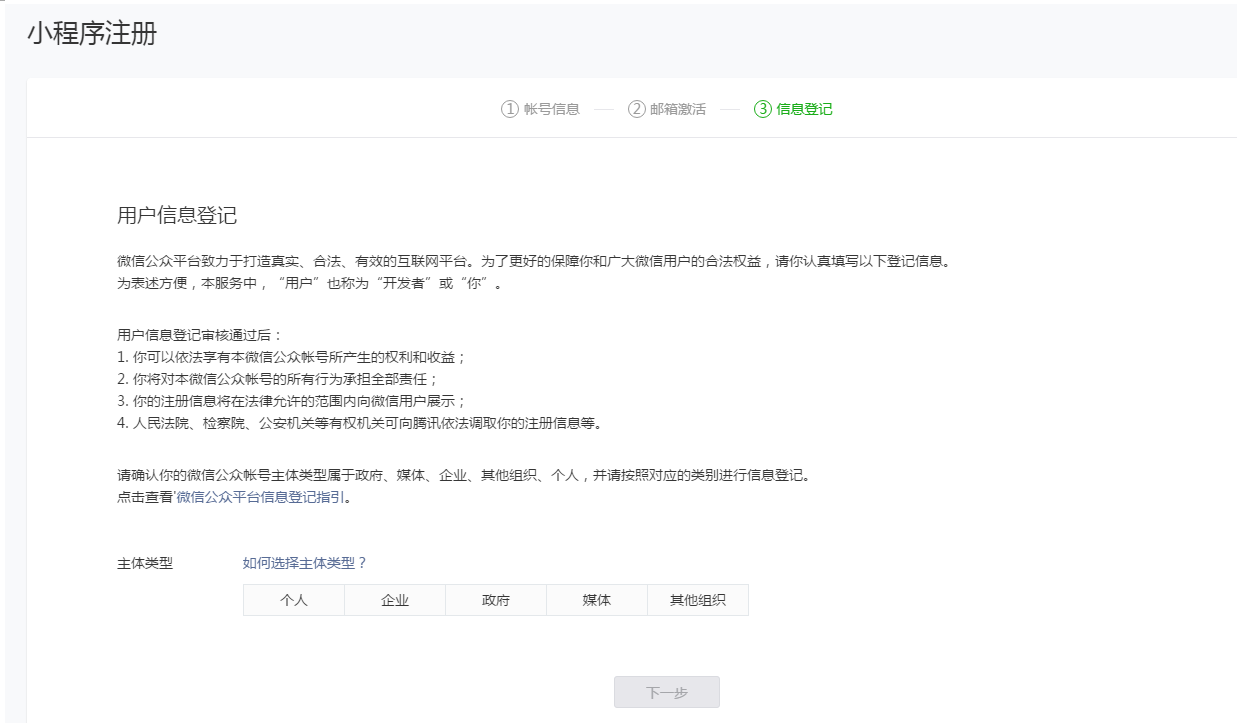Choose 媒体 as the subject type
The image size is (1240, 723).
(x=597, y=600)
